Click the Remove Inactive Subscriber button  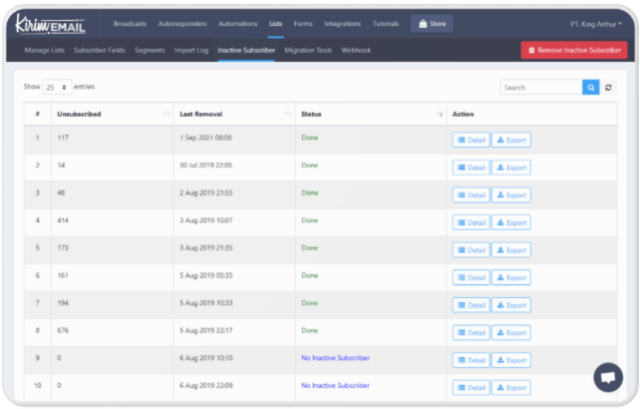point(573,49)
